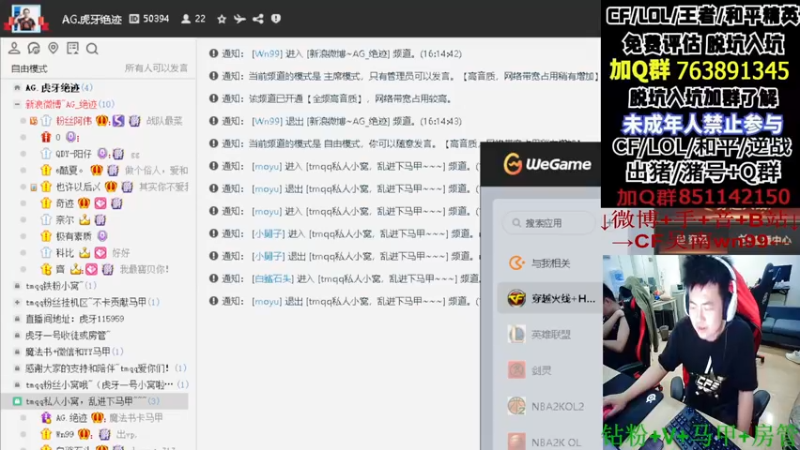800x450 pixels.
Task: Click the shield report icon in header
Action: pyautogui.click(x=276, y=19)
